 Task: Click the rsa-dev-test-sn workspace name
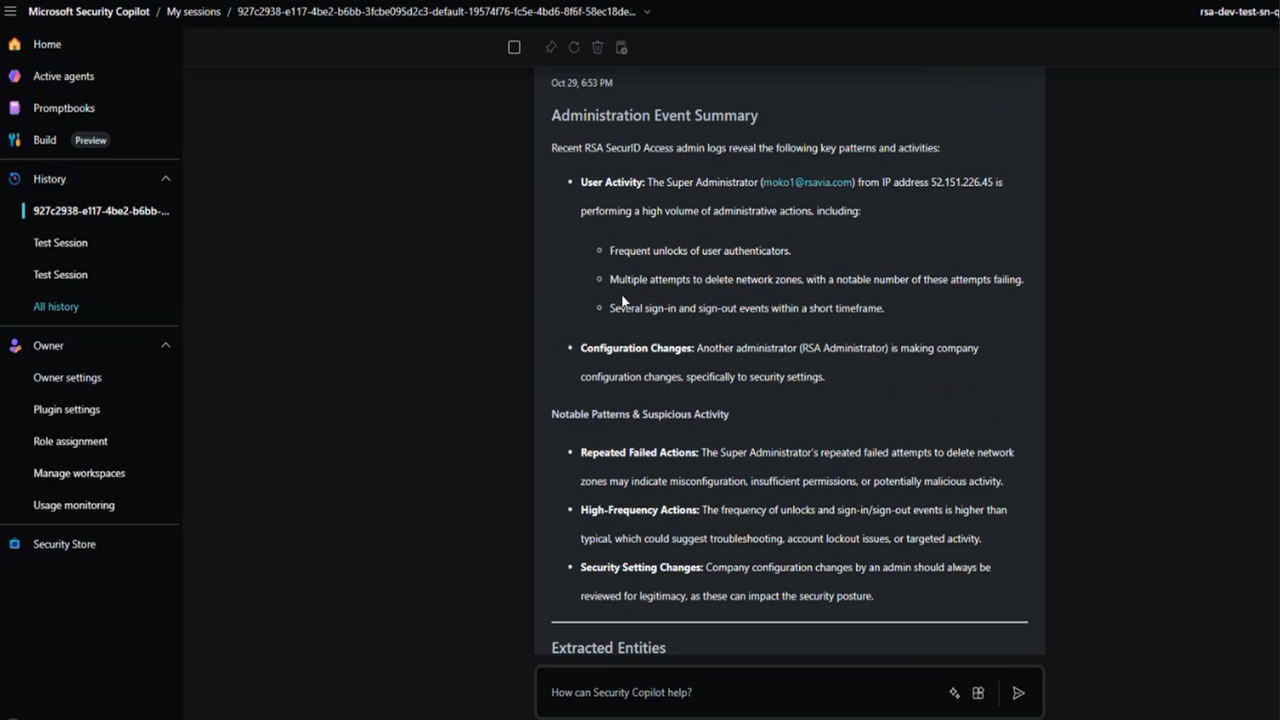1239,12
